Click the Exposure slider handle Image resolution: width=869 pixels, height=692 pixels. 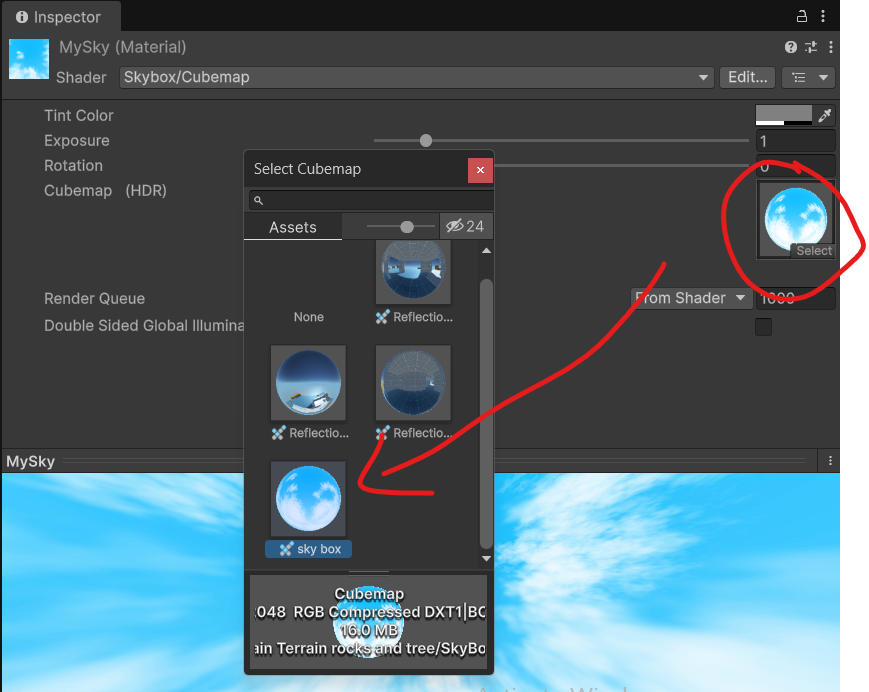point(426,141)
